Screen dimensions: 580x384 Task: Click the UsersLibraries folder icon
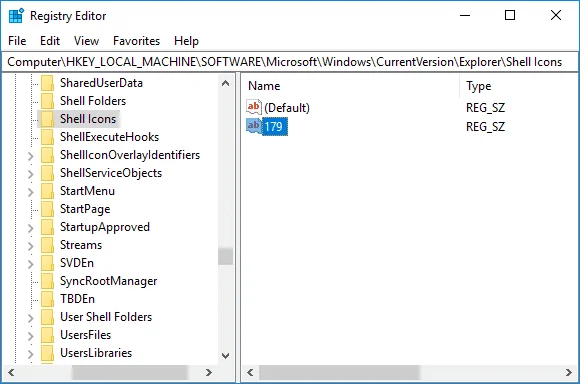47,353
